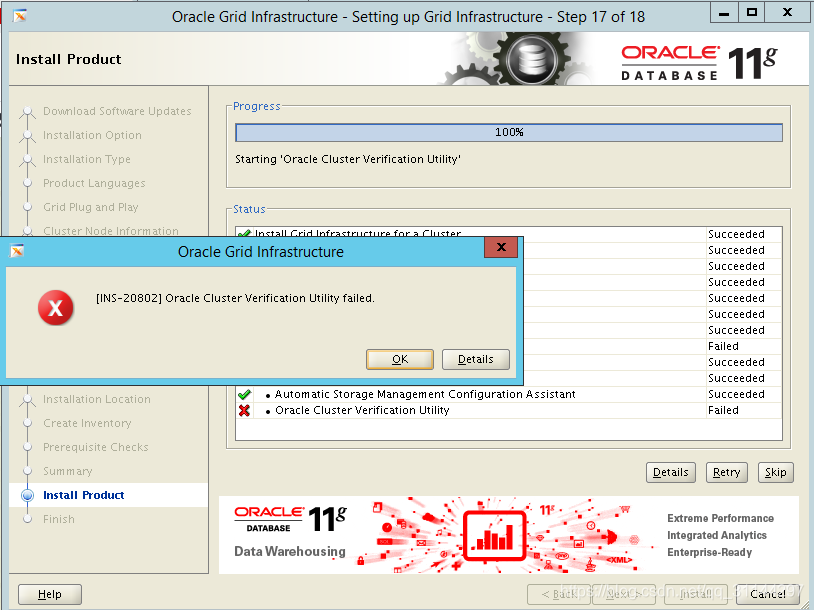
Task: Click the Install Product step bullet icon
Action: click(28, 495)
